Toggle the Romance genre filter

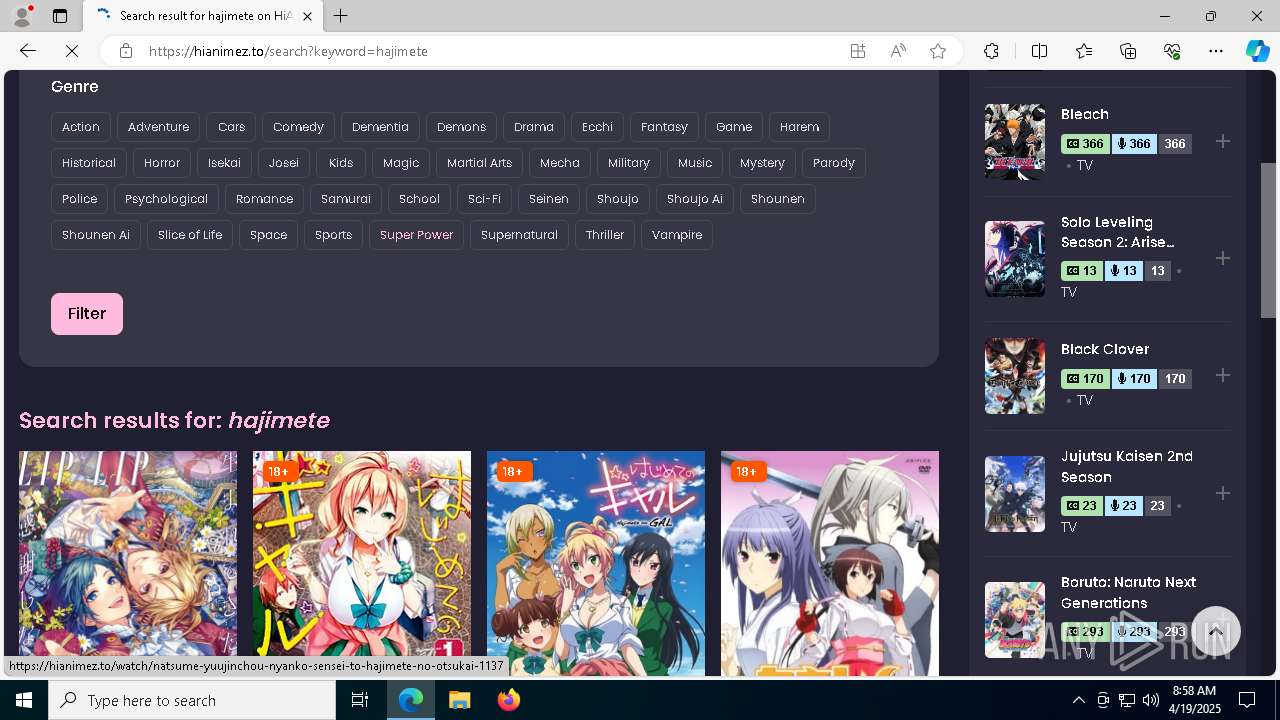(264, 199)
